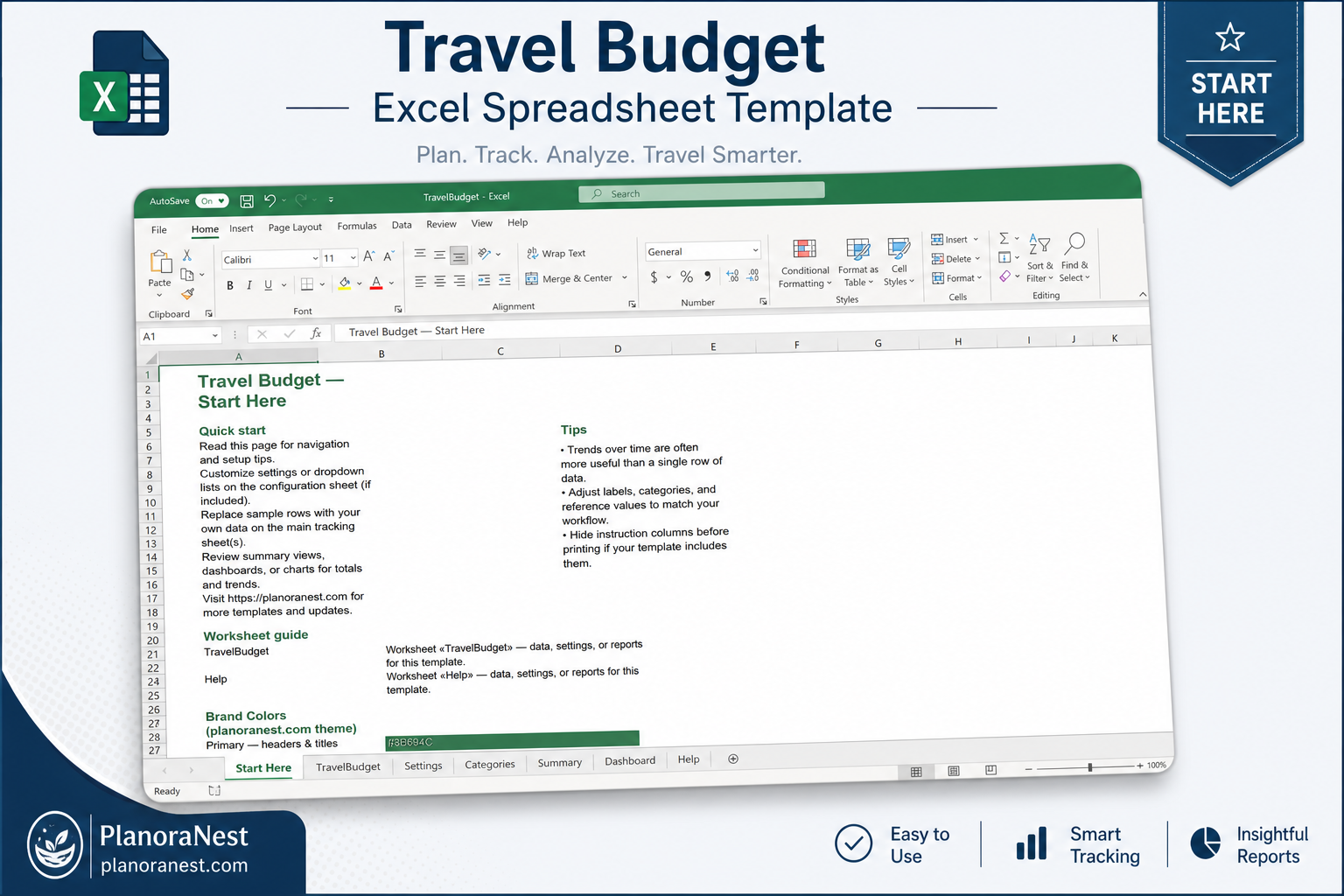Click the Increase Decimal icon

point(732,276)
